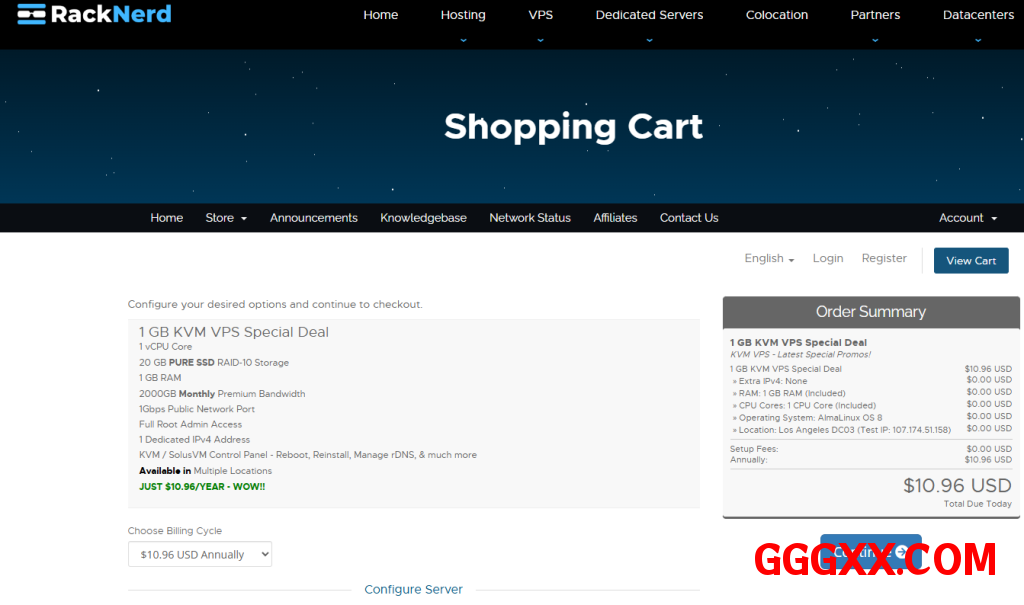
Task: Go to Home in the top navigation
Action: click(x=380, y=15)
